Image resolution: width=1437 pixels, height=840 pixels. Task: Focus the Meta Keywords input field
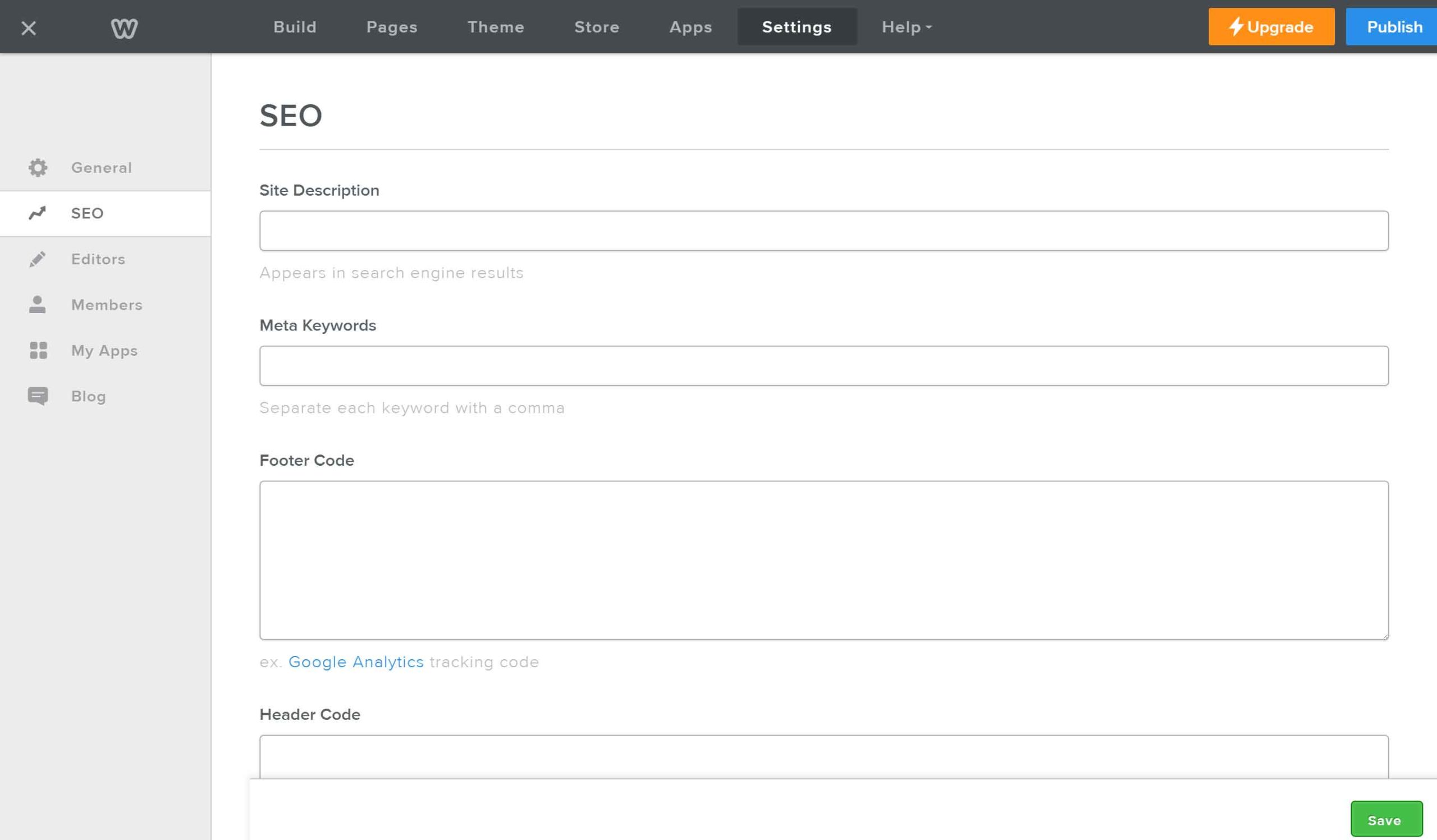point(824,366)
